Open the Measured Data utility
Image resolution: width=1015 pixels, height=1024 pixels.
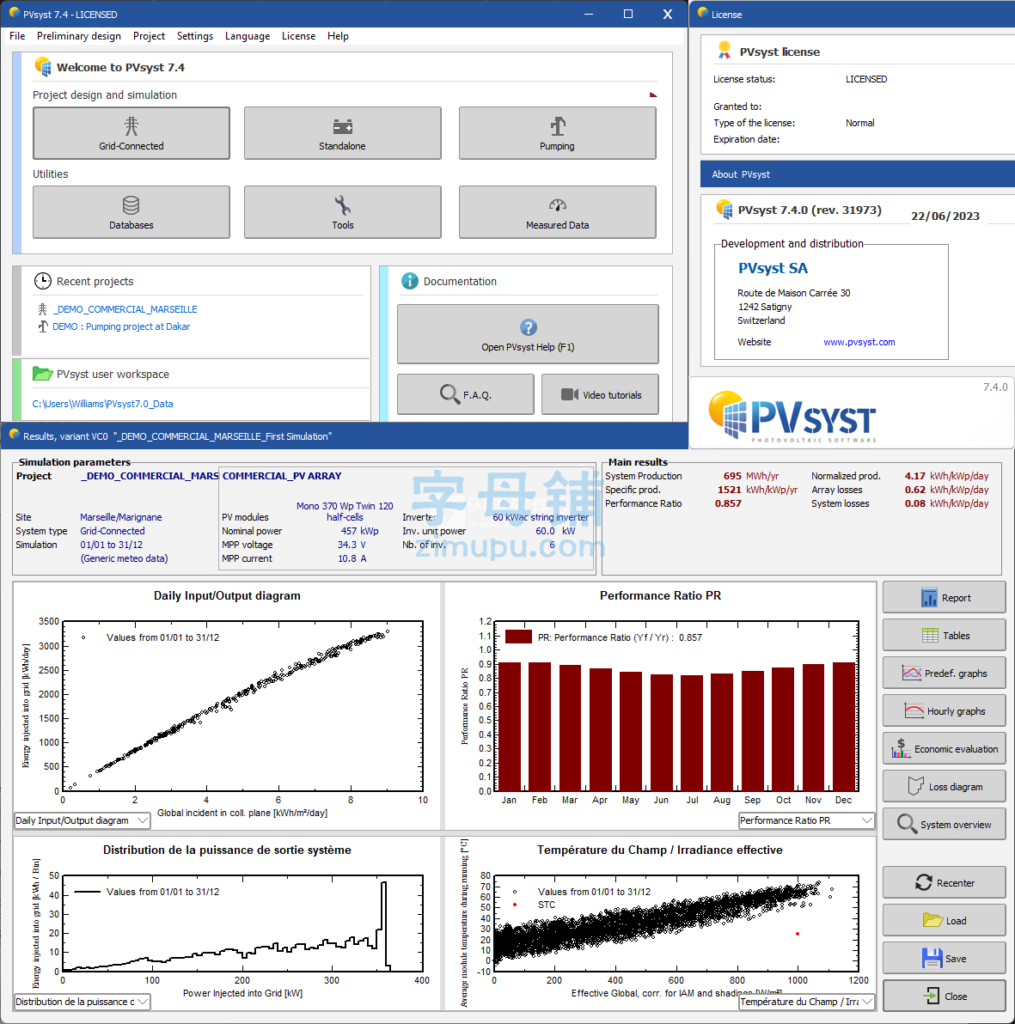tap(557, 212)
